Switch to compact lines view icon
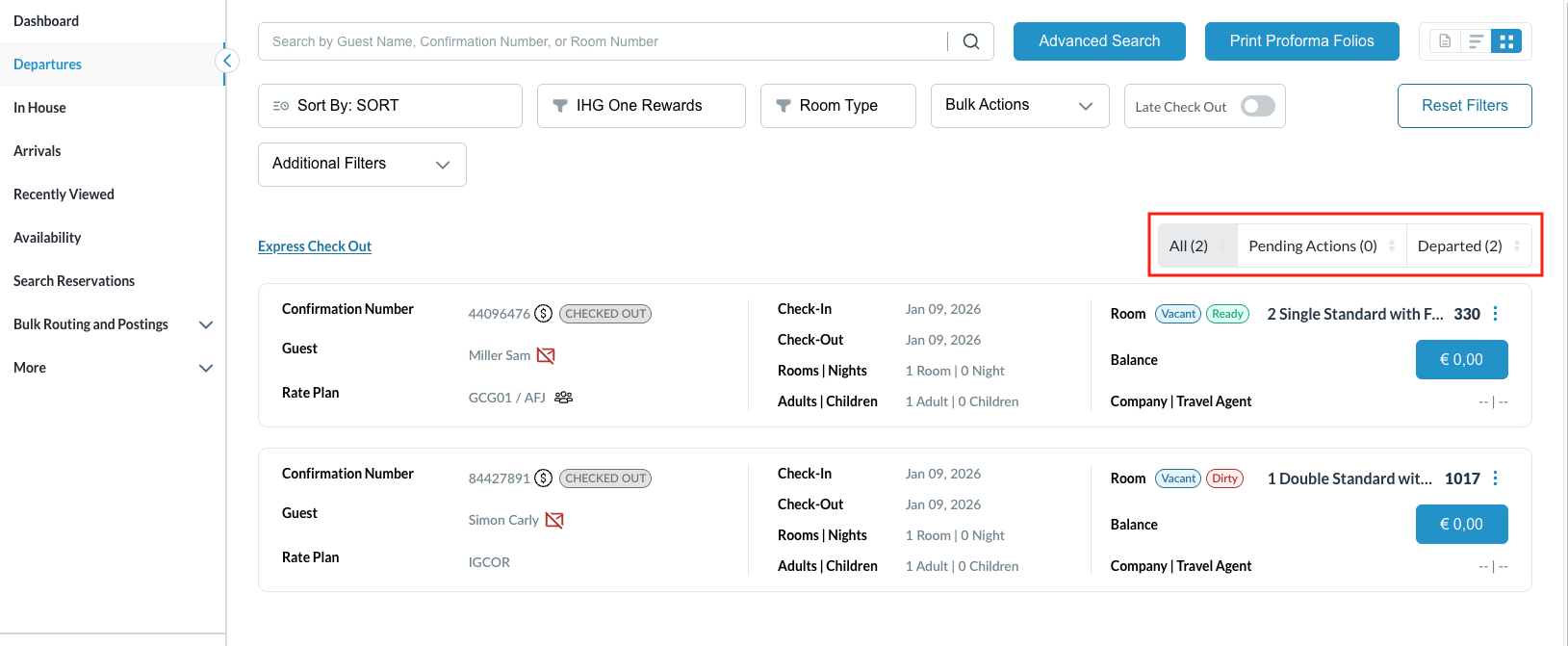 coord(1476,41)
